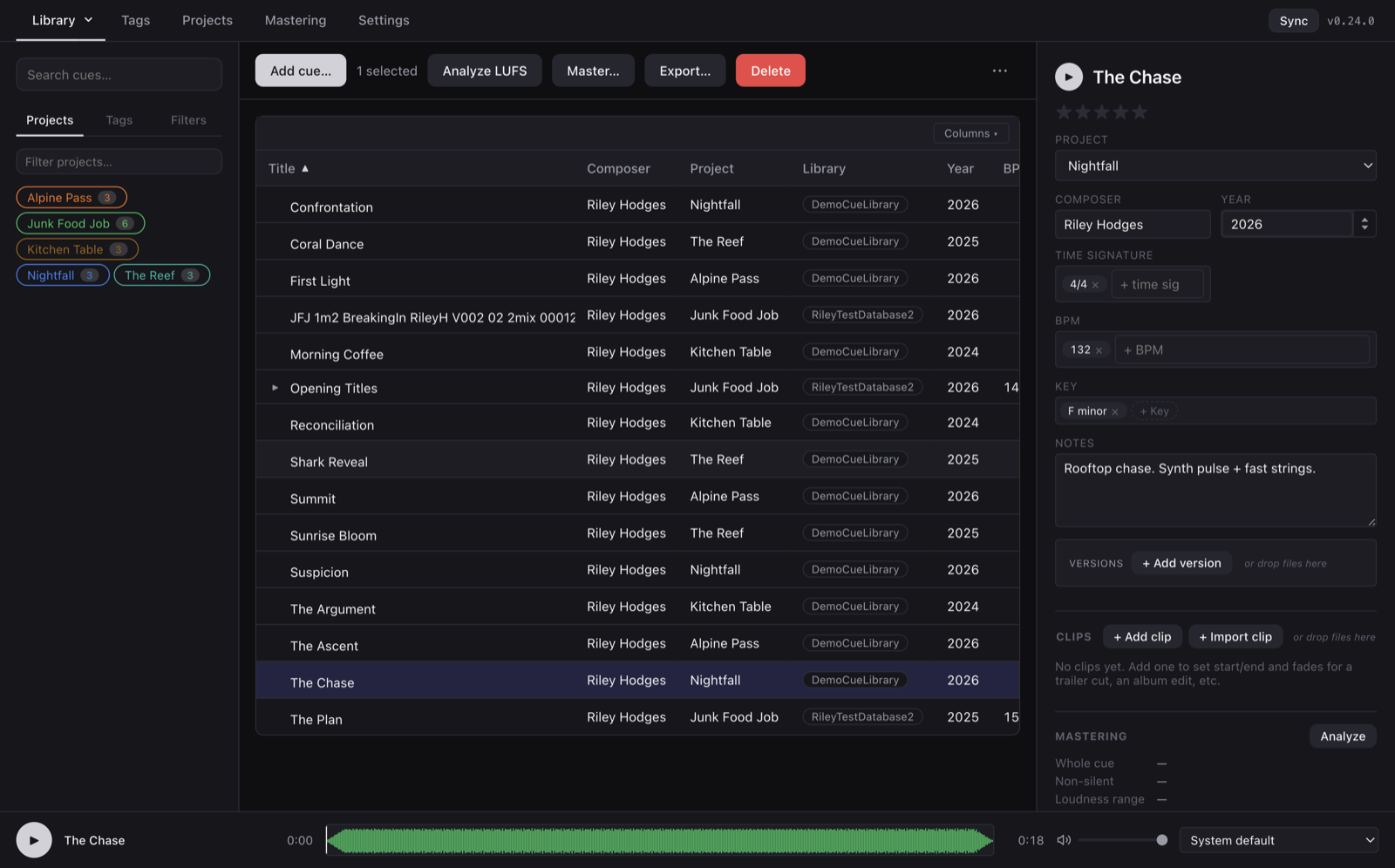1395x868 pixels.
Task: Play The Chase in detail panel header
Action: click(1068, 77)
